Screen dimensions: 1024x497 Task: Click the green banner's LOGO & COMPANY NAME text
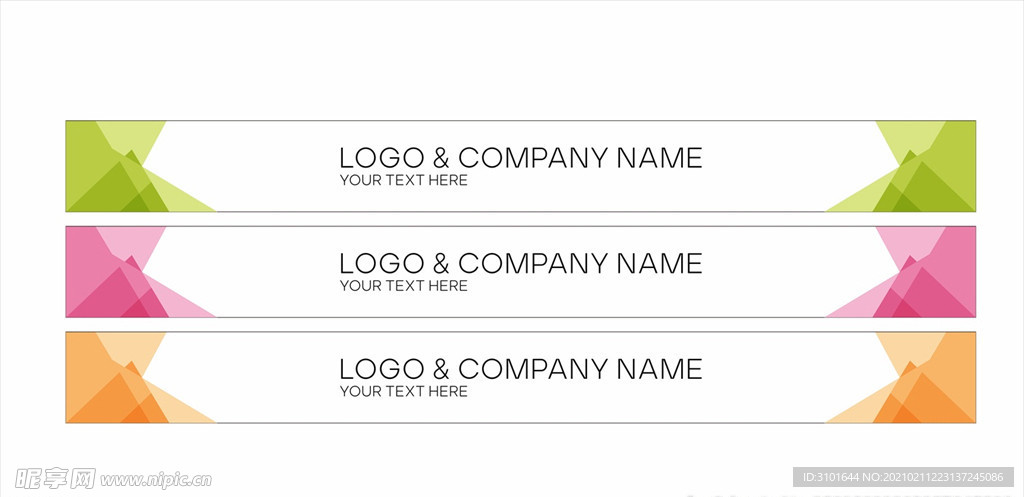click(520, 158)
